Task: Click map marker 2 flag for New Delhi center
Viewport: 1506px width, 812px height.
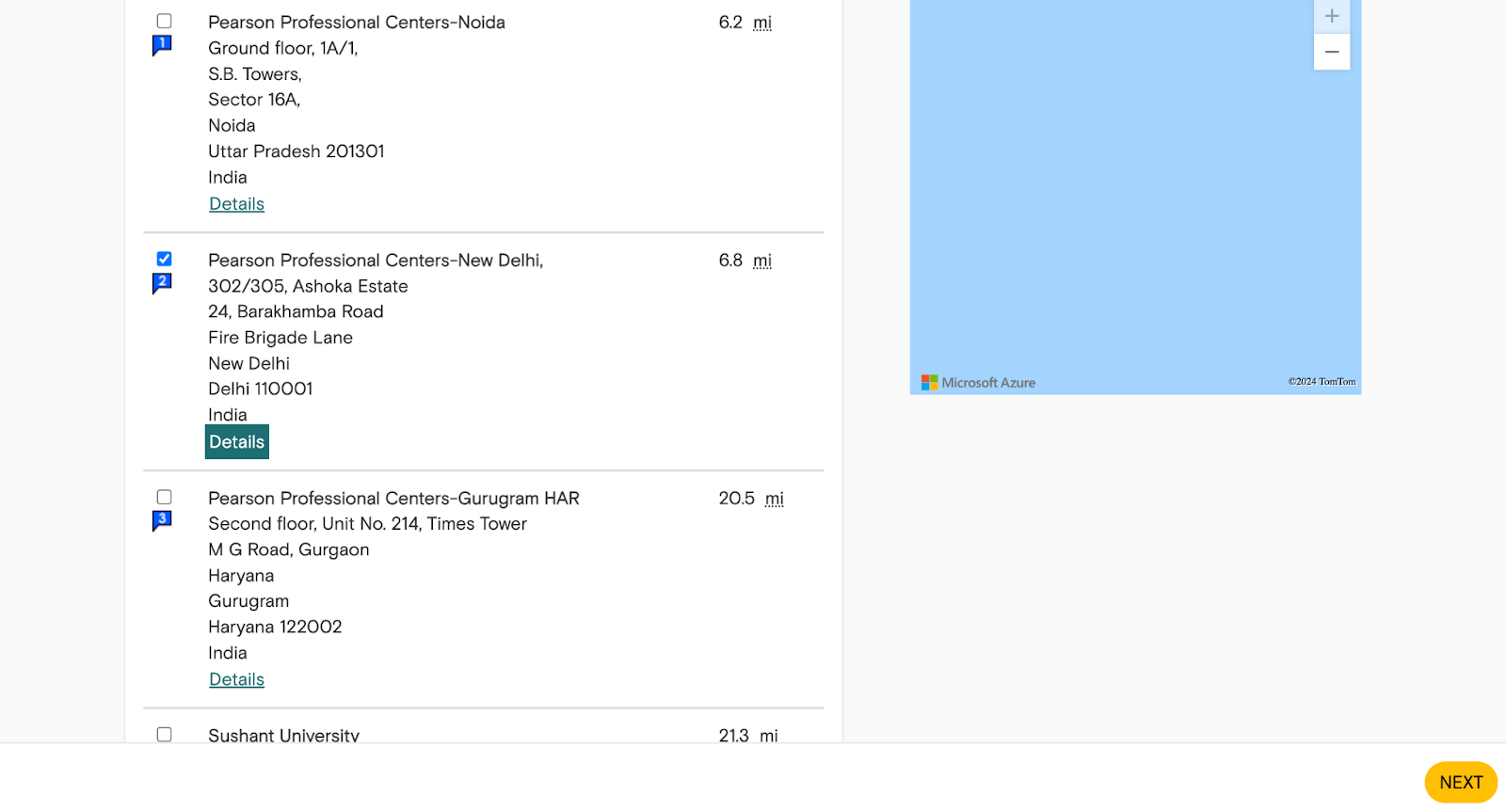Action: pyautogui.click(x=162, y=283)
